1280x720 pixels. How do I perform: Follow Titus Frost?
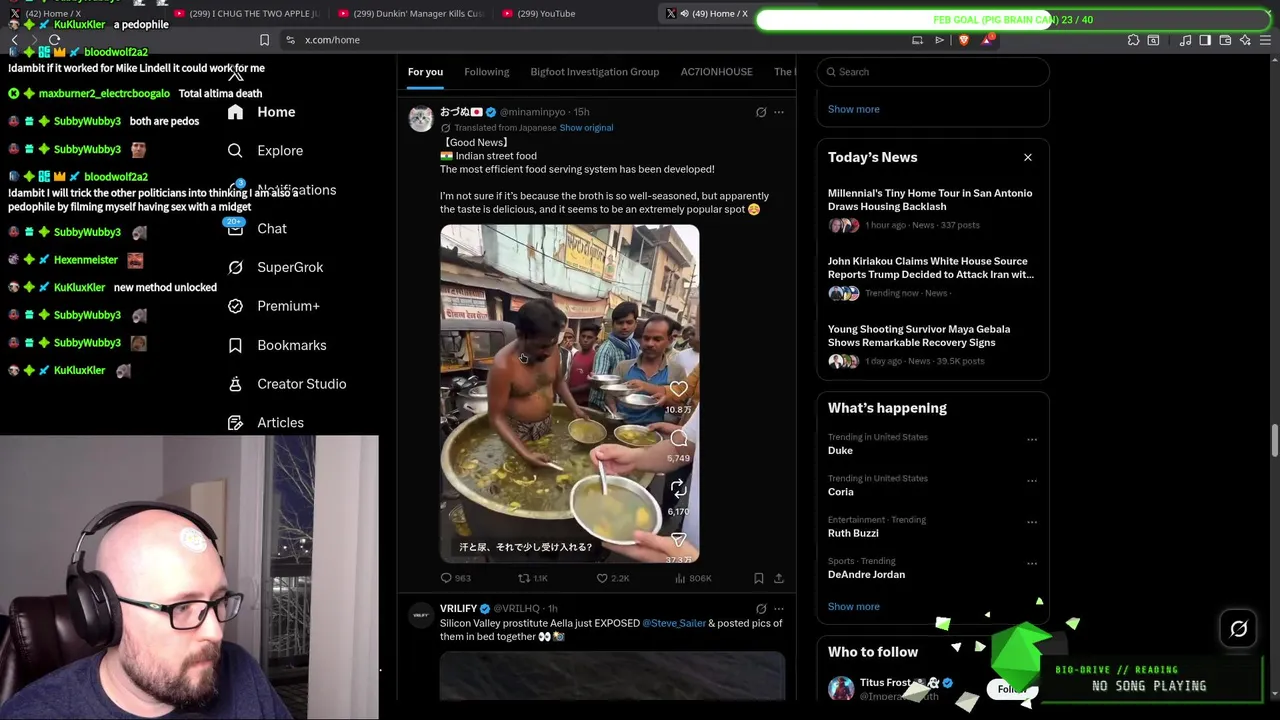pos(1012,689)
